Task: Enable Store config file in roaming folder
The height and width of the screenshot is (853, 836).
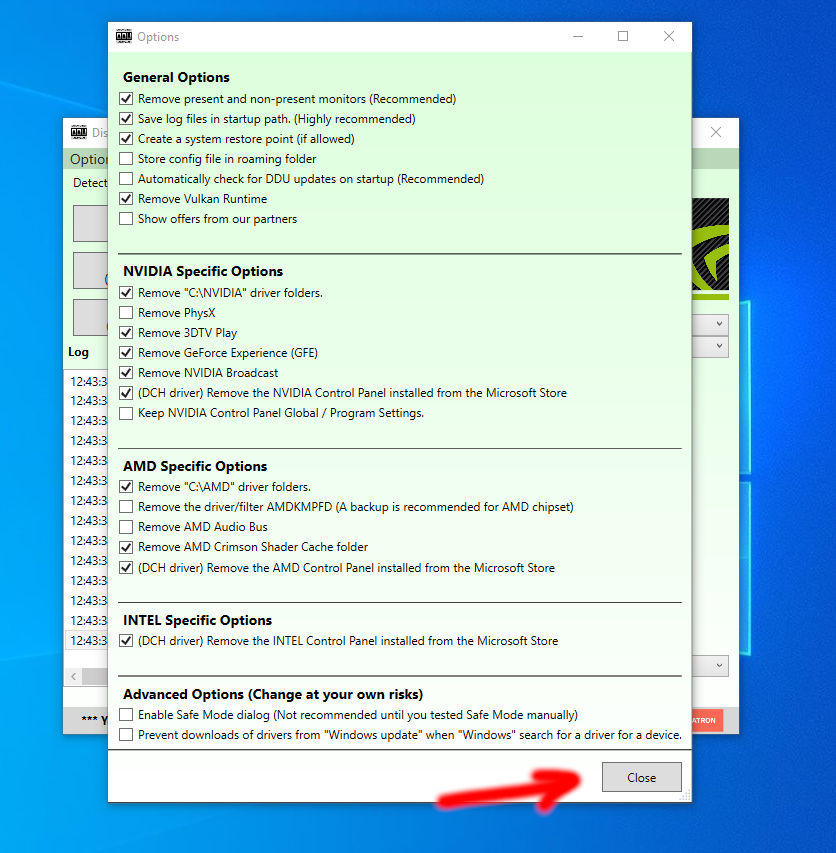Action: [x=126, y=159]
